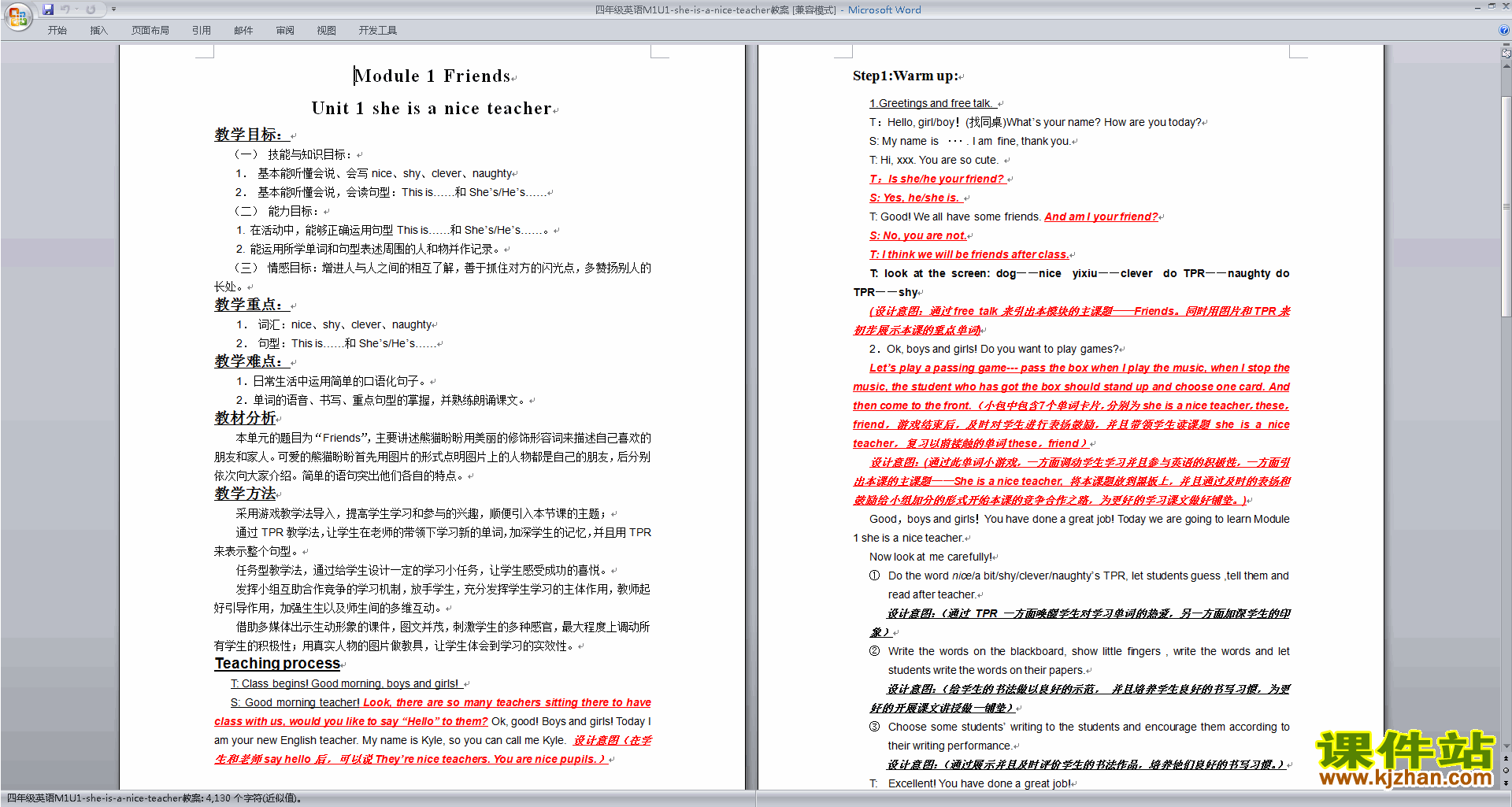The image size is (1512, 807).
Task: Click the red line 'S: Yes, he/she is.'
Action: [915, 198]
